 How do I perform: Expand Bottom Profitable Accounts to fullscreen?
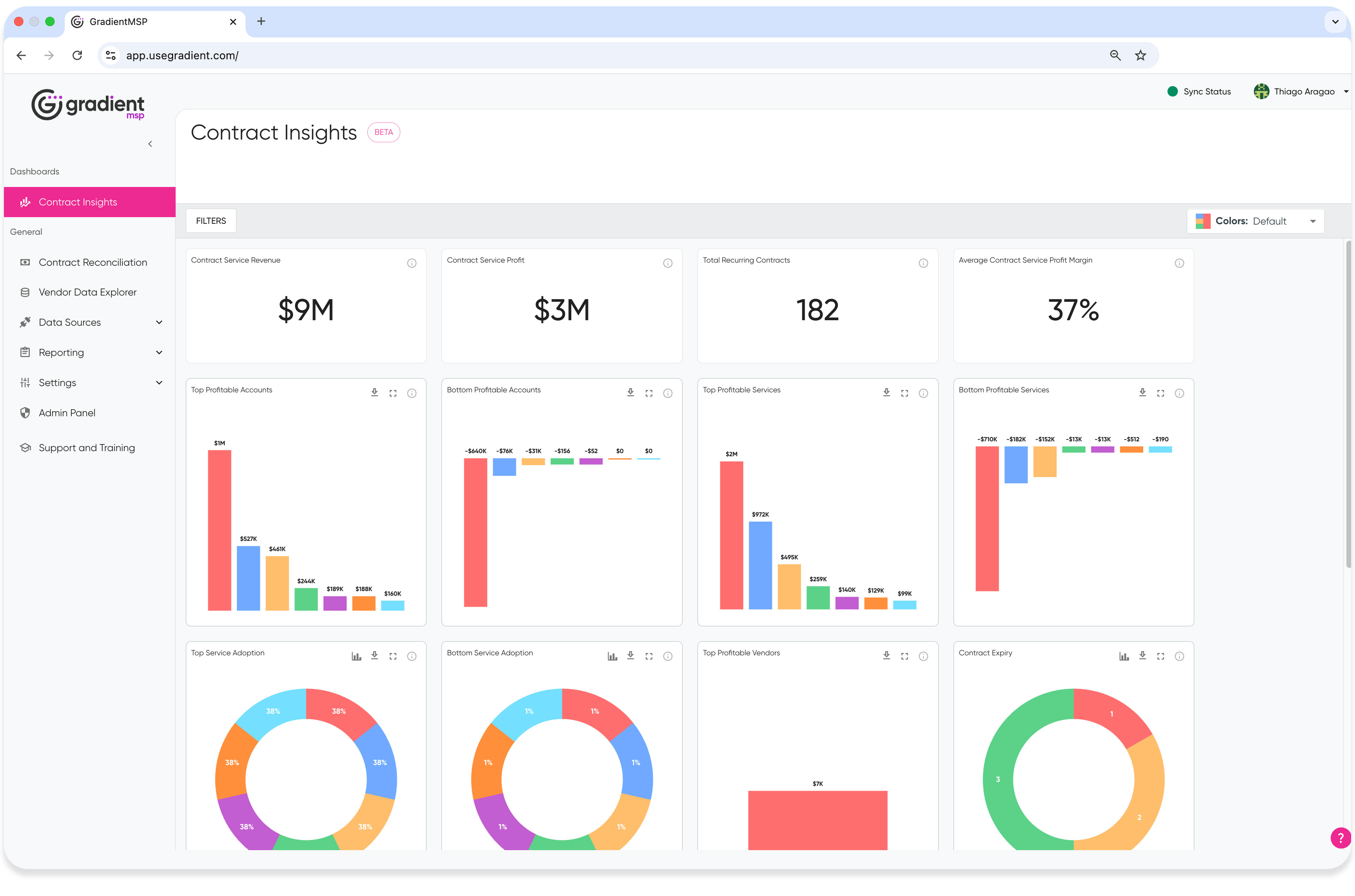648,393
